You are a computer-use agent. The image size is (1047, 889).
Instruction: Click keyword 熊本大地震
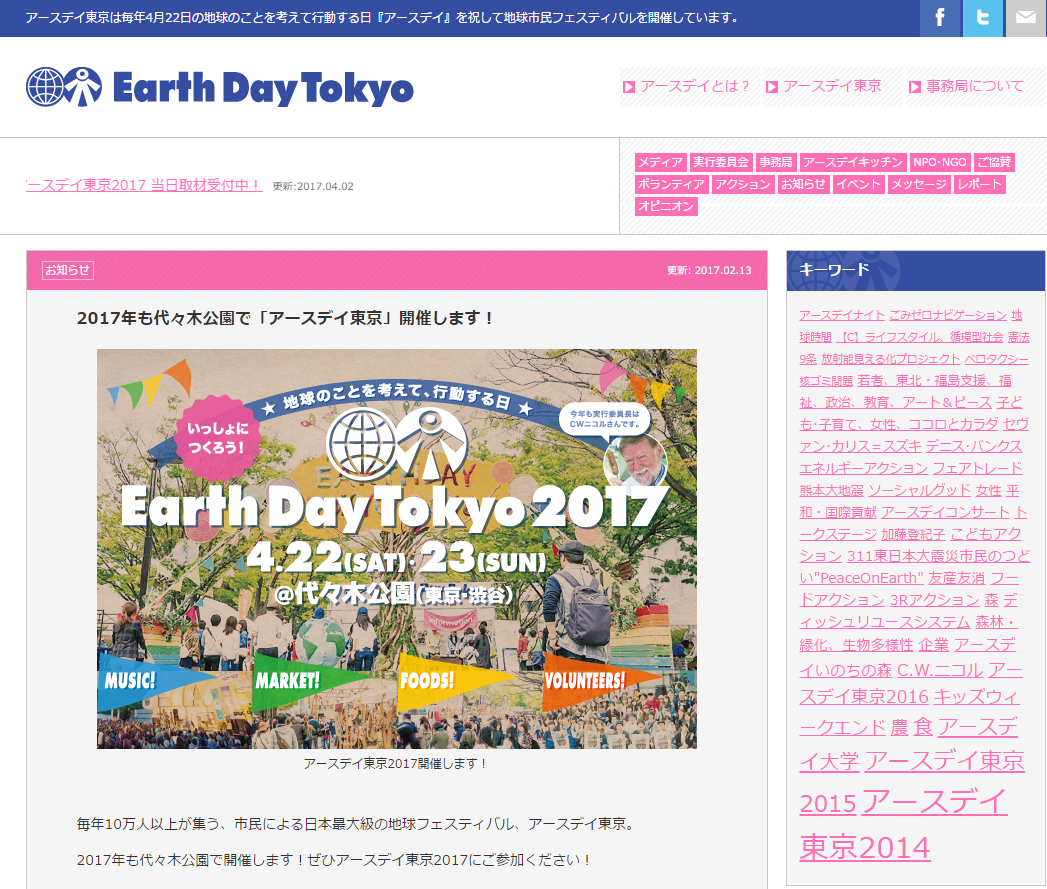[x=831, y=490]
